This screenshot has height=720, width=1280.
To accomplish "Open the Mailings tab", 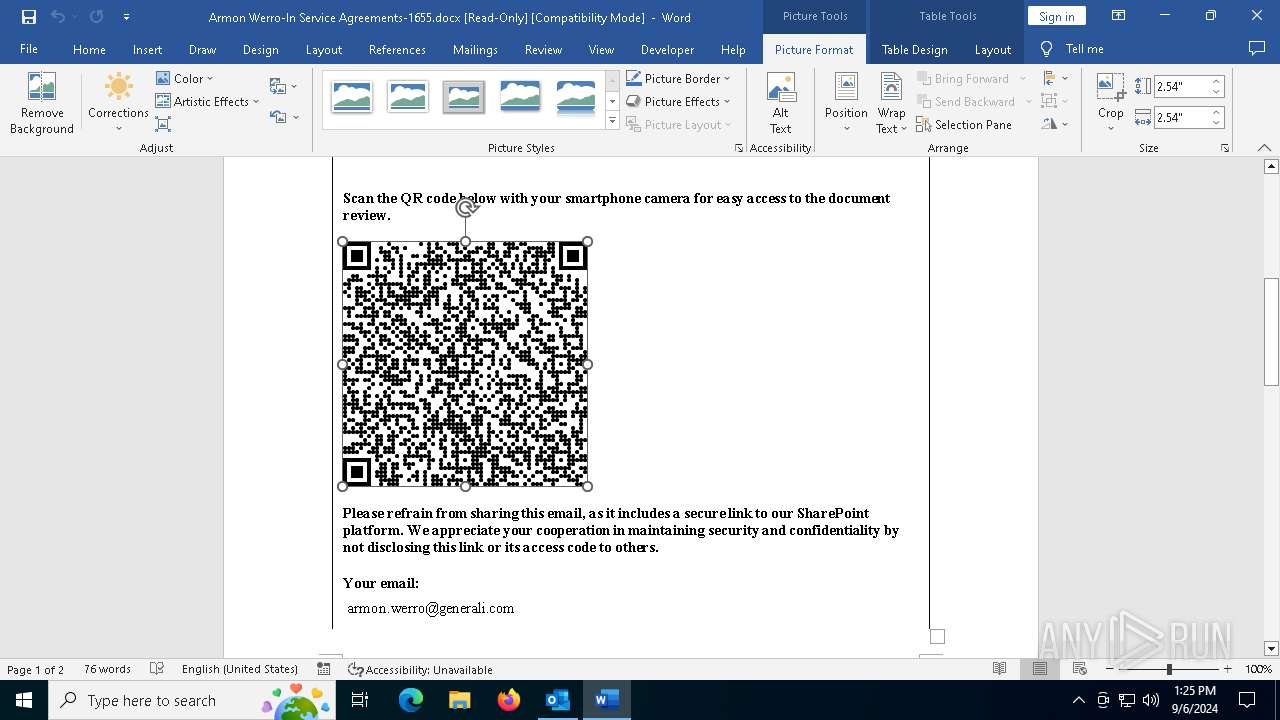I will pos(475,49).
